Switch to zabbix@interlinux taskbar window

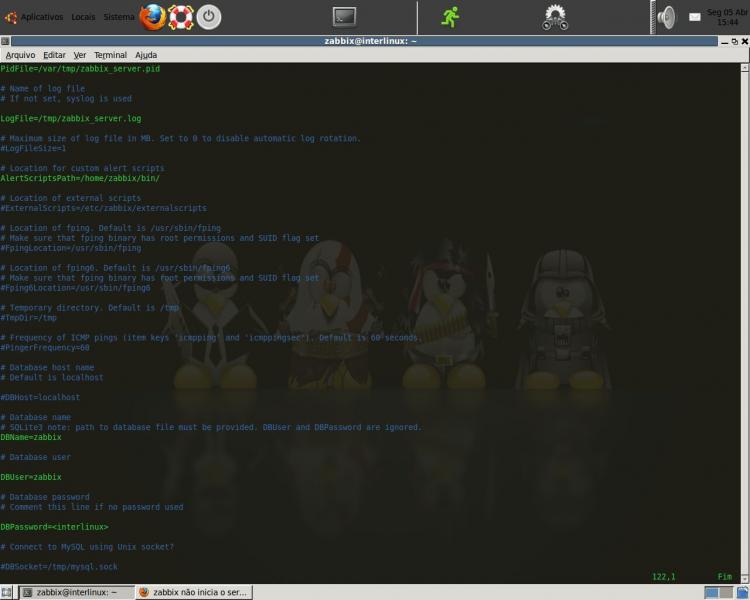77,592
